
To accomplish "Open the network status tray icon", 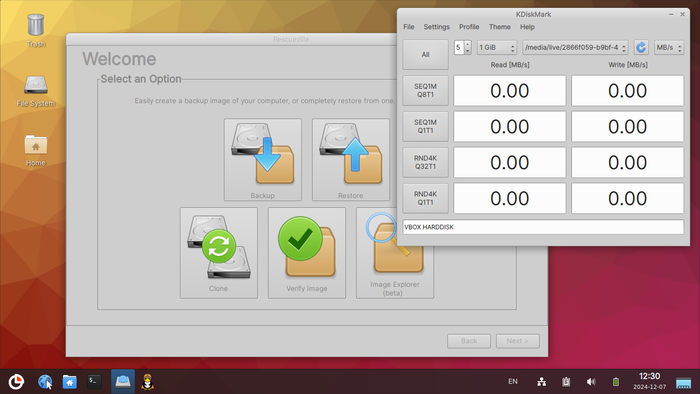I will point(542,382).
